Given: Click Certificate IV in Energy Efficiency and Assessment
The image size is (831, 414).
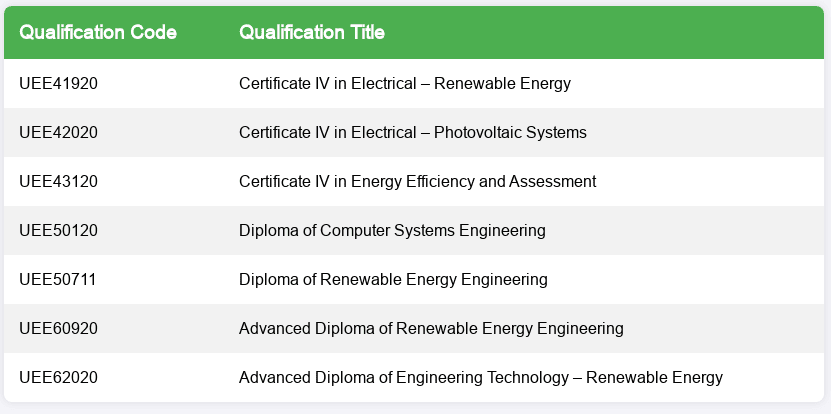Looking at the screenshot, I should 417,181.
